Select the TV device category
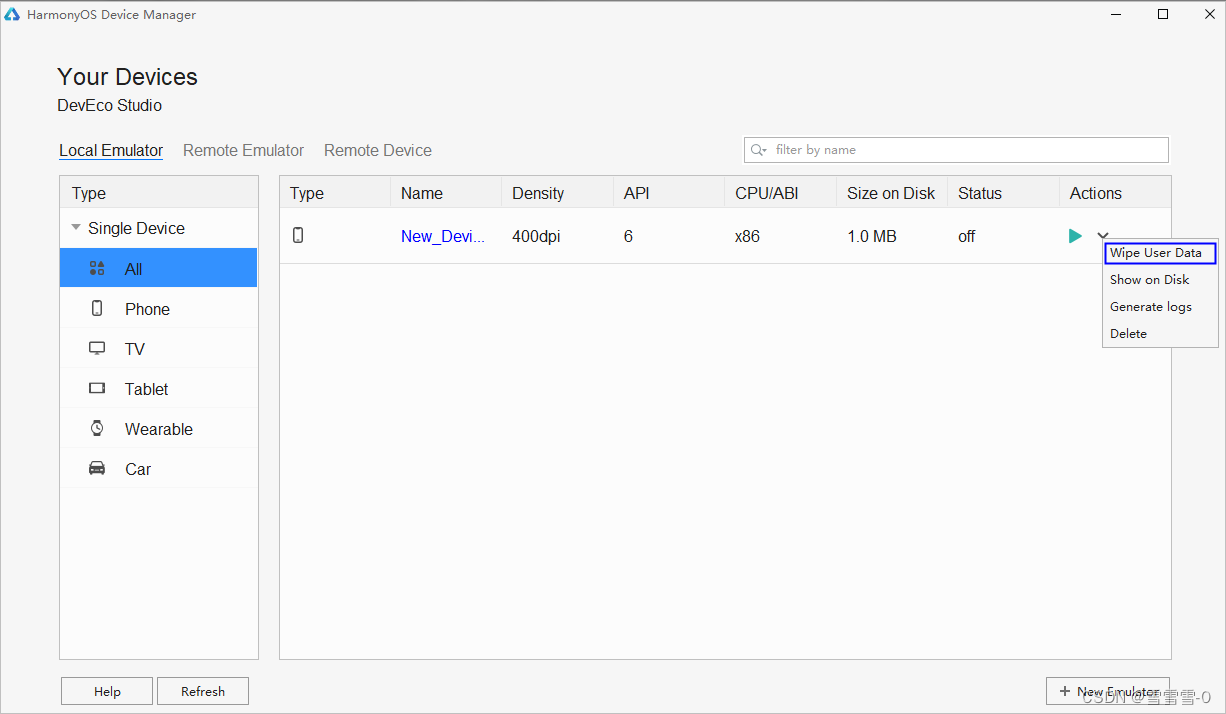This screenshot has height=714, width=1226. [158, 348]
